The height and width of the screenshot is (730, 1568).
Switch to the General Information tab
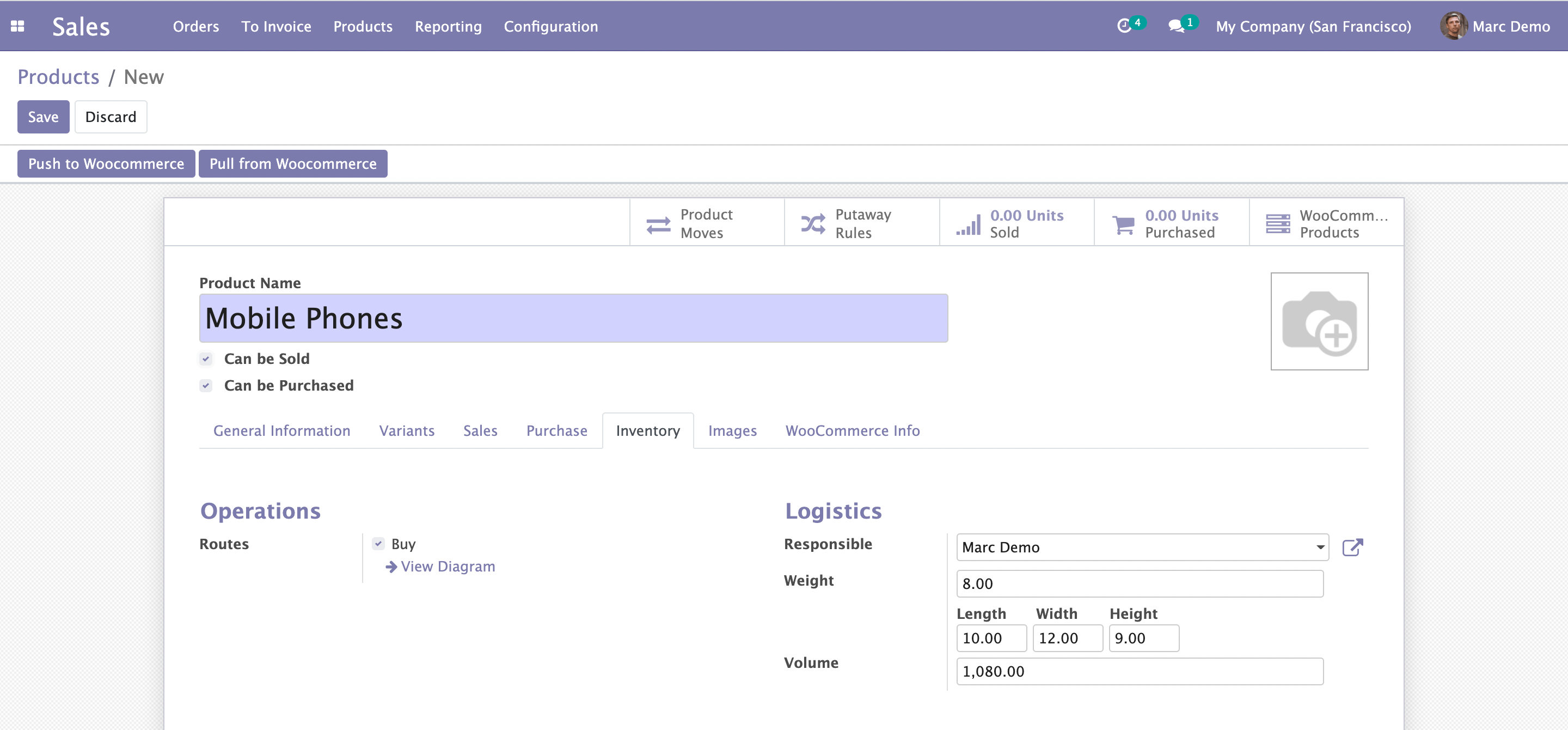[282, 430]
